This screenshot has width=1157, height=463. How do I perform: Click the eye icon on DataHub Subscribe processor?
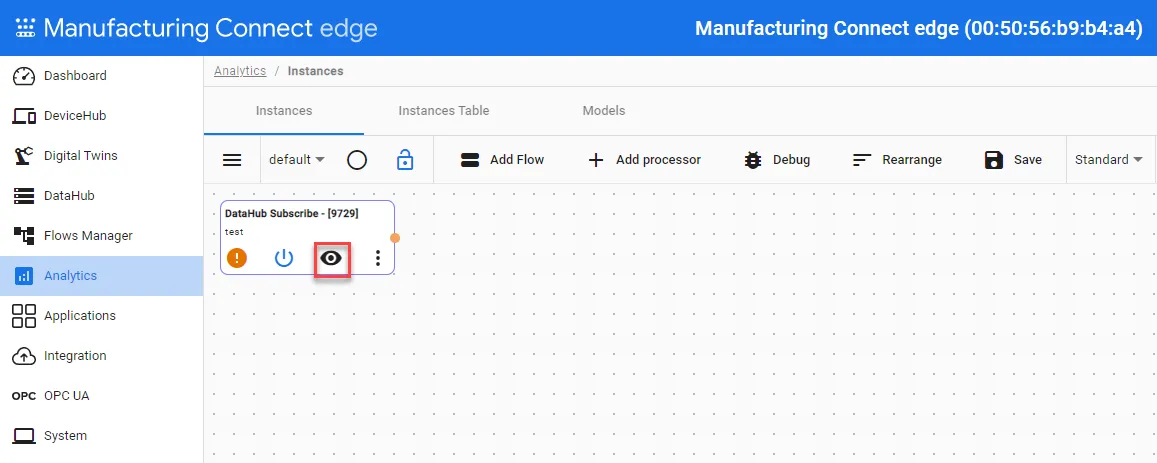click(x=331, y=258)
